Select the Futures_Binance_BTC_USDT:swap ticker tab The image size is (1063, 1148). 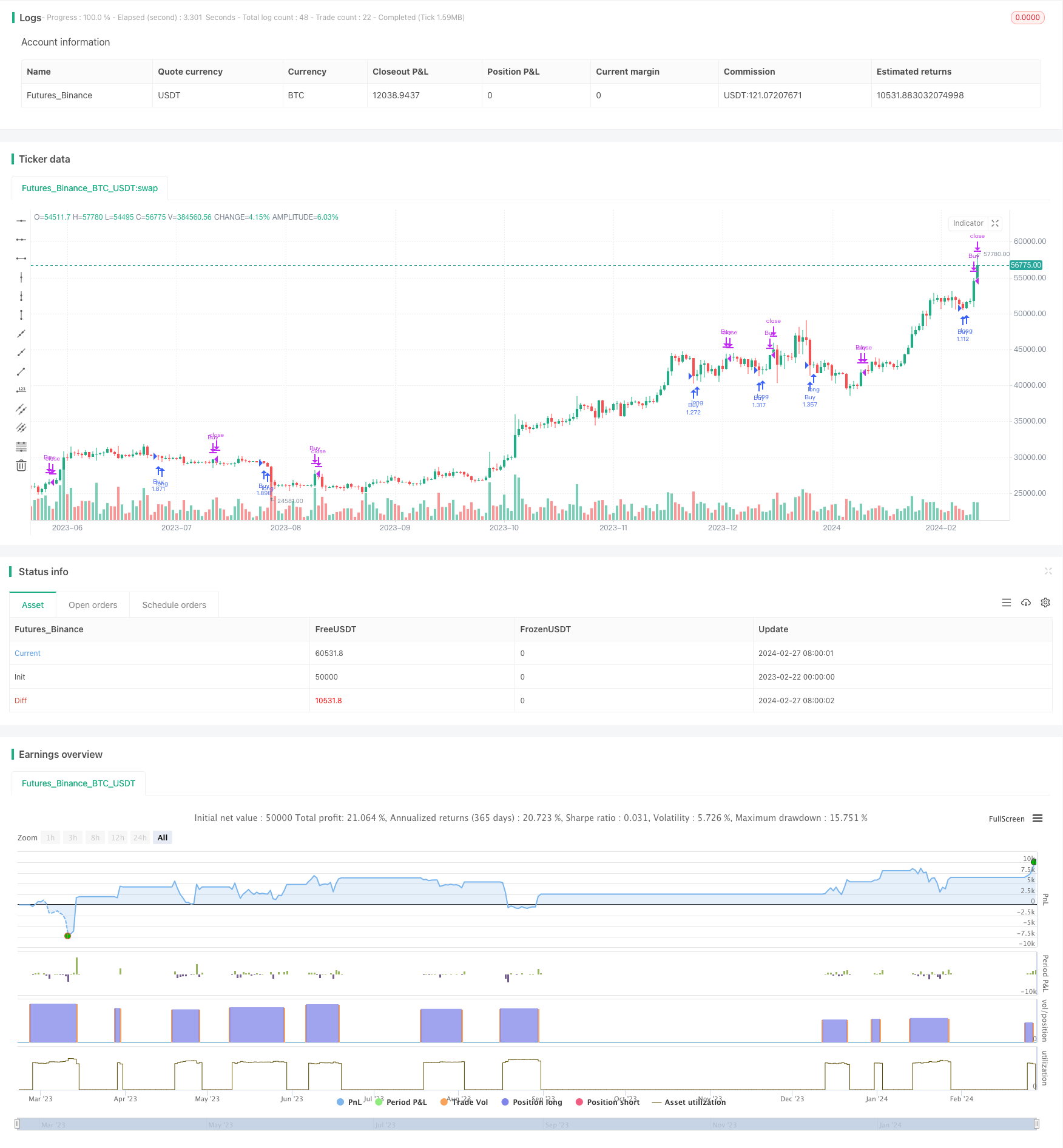[90, 188]
